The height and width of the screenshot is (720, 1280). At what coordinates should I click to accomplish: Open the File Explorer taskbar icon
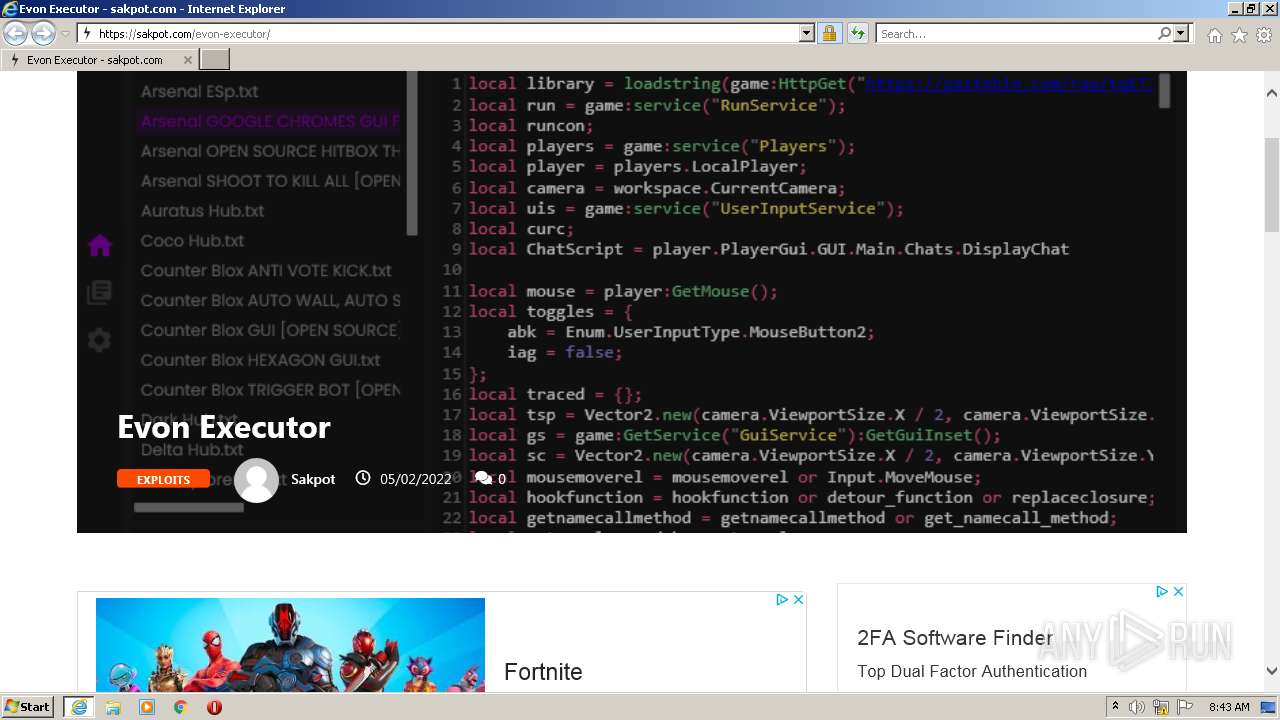point(113,707)
